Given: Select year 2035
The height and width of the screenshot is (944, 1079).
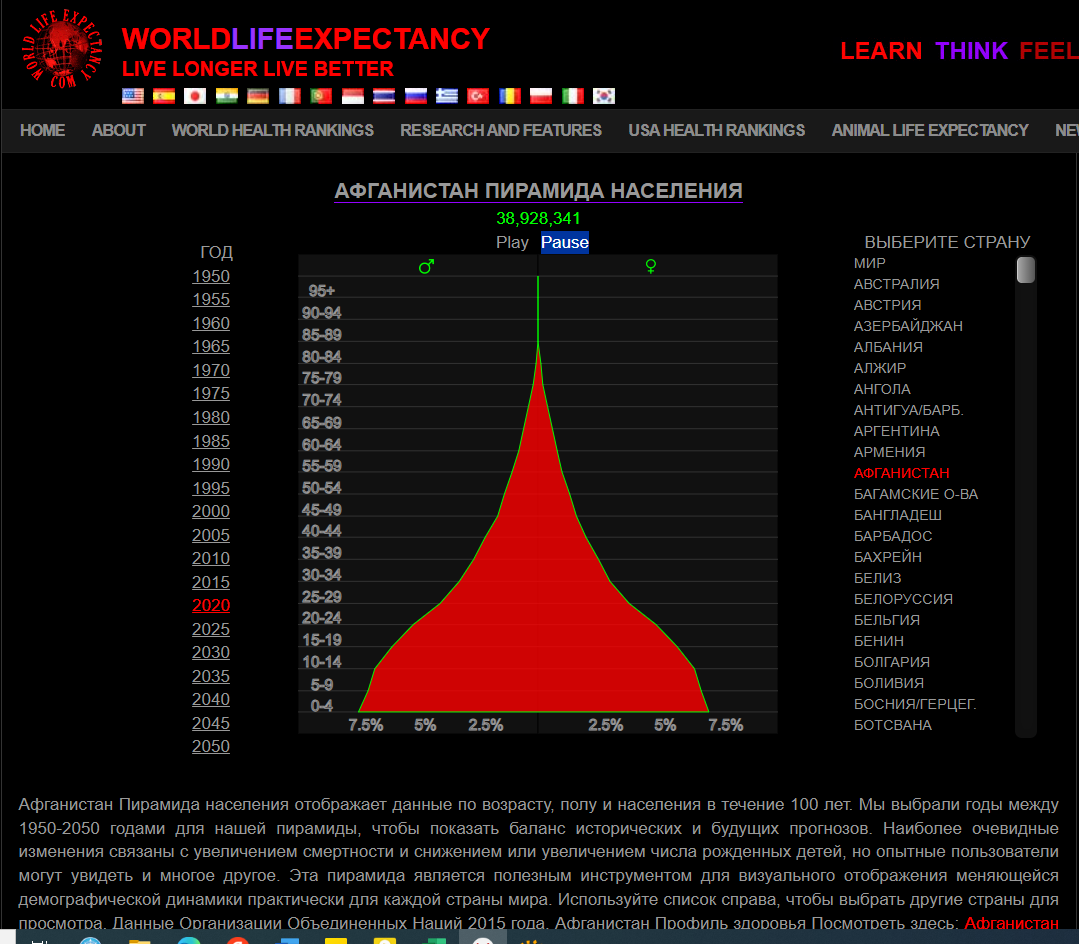Looking at the screenshot, I should tap(211, 676).
